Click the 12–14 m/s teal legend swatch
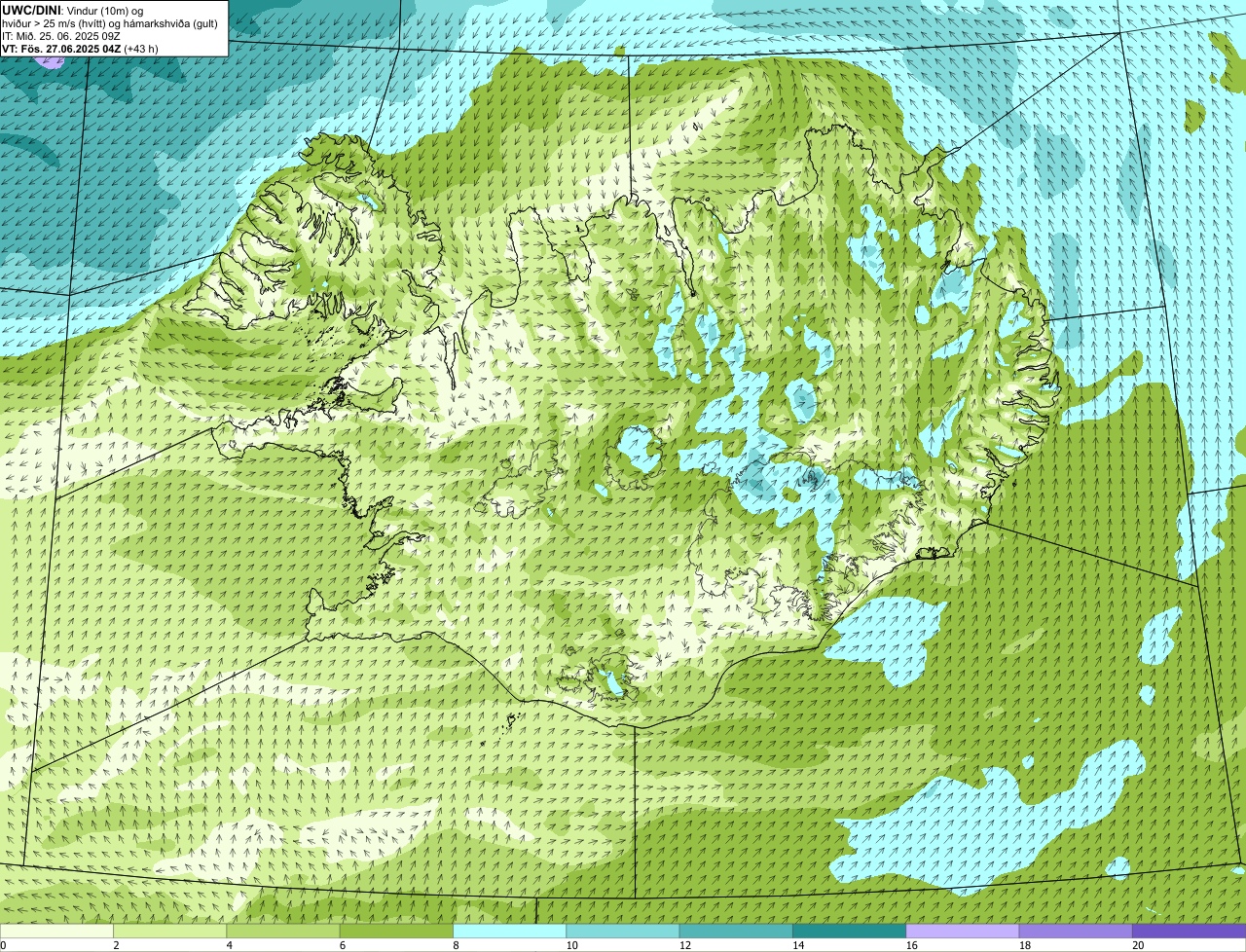Image resolution: width=1246 pixels, height=952 pixels. pyautogui.click(x=736, y=932)
